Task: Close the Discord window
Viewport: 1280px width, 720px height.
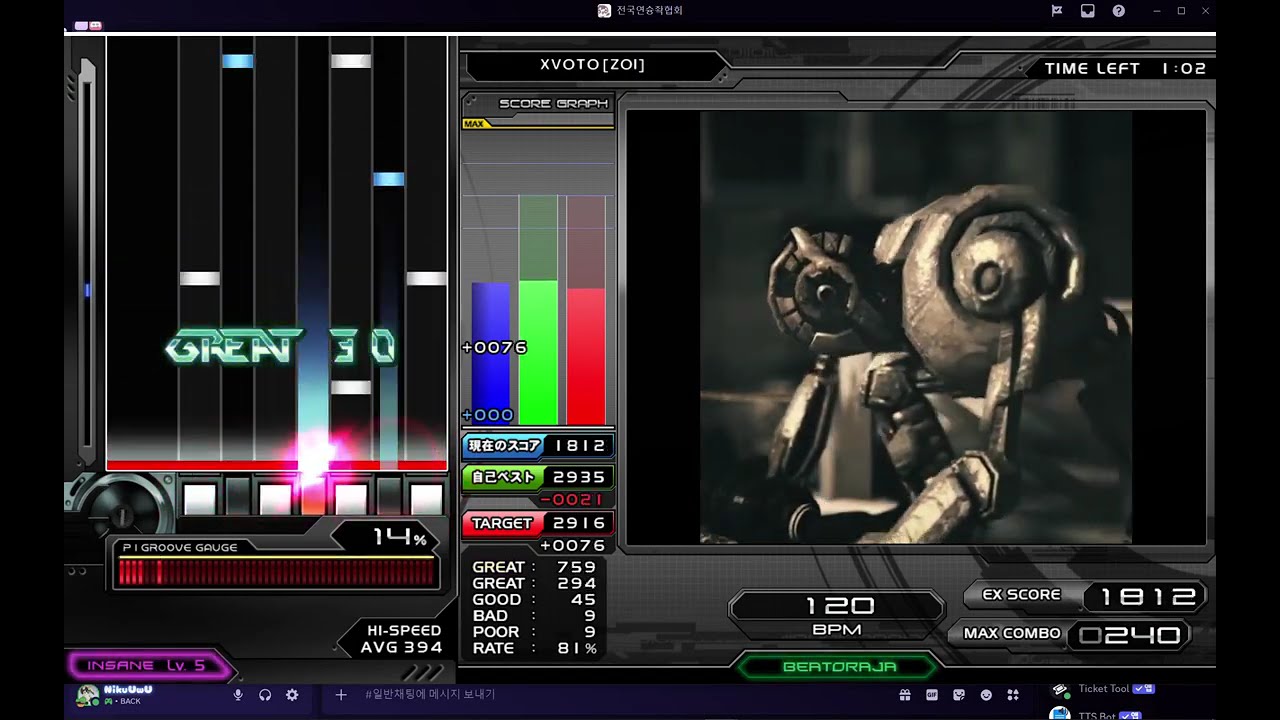Action: click(1205, 11)
